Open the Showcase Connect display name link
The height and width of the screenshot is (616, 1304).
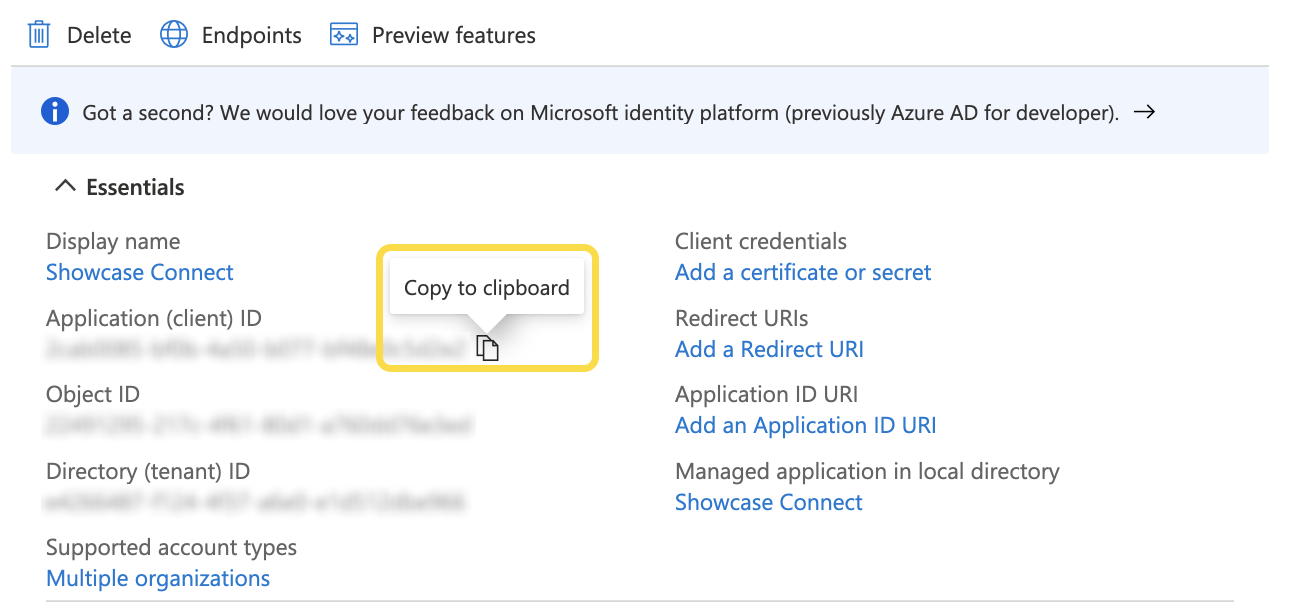[x=139, y=272]
